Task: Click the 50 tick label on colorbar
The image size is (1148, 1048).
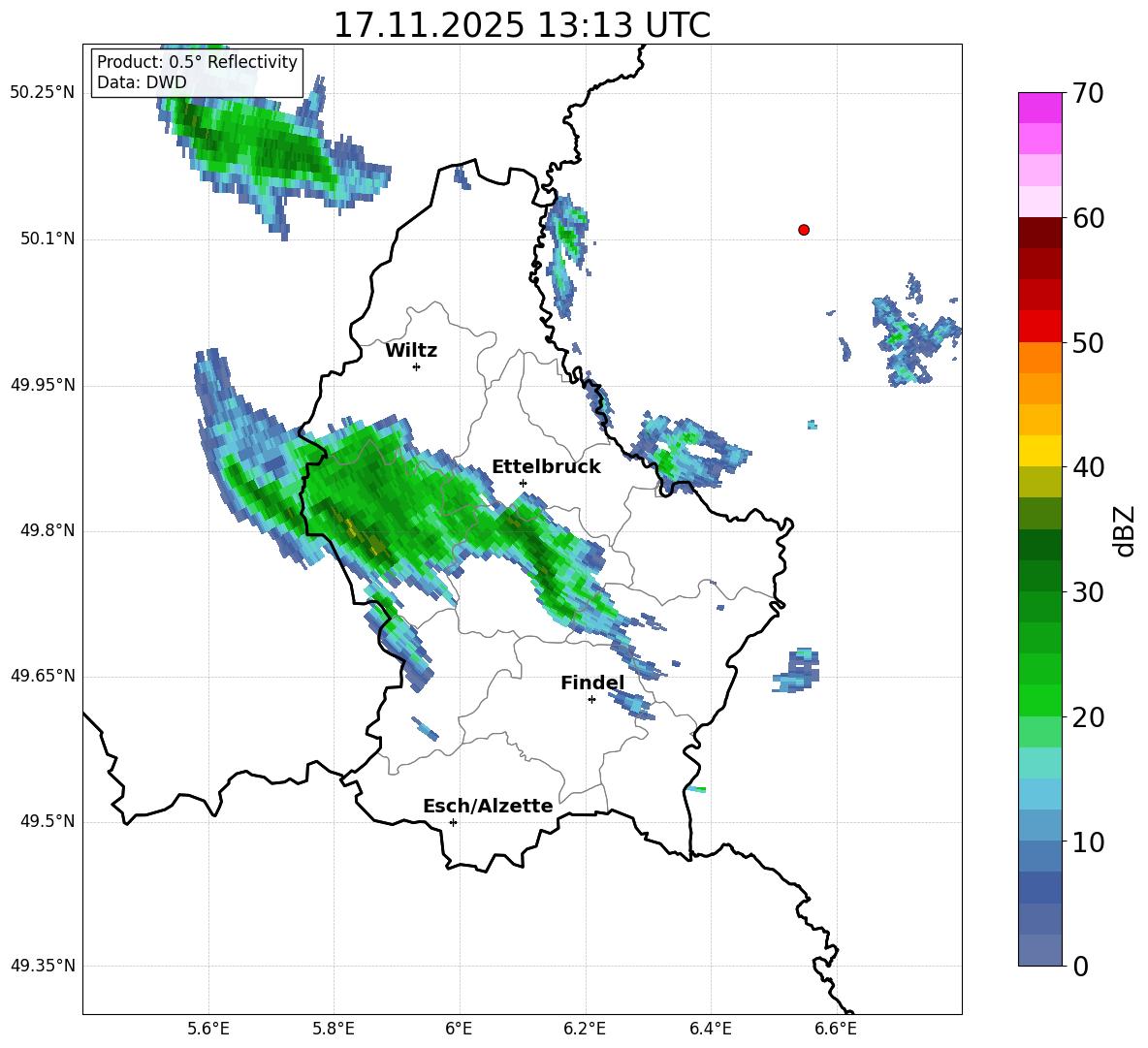Action: point(1088,342)
